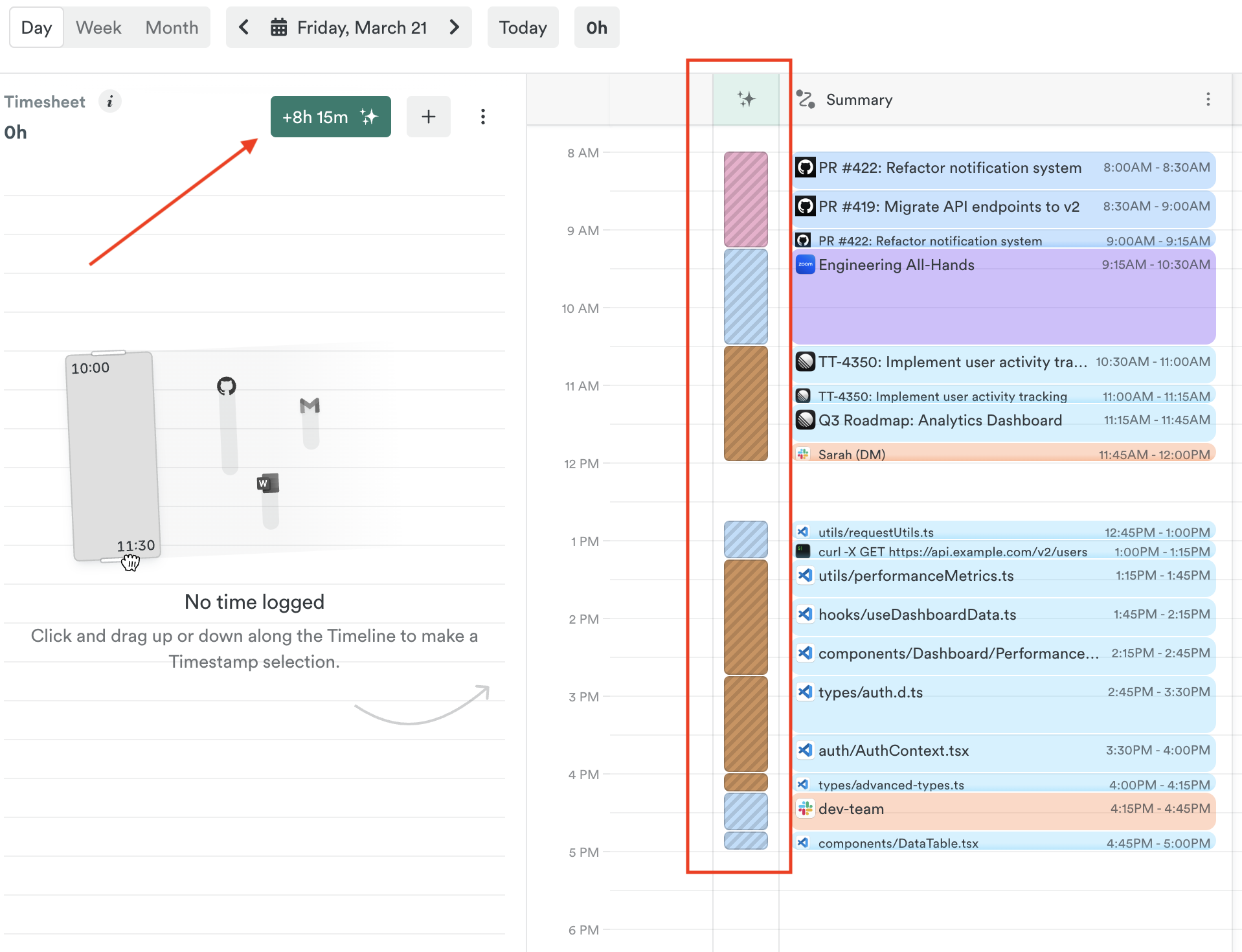The image size is (1242, 952).
Task: Click the Timesheet info icon
Action: tap(110, 102)
